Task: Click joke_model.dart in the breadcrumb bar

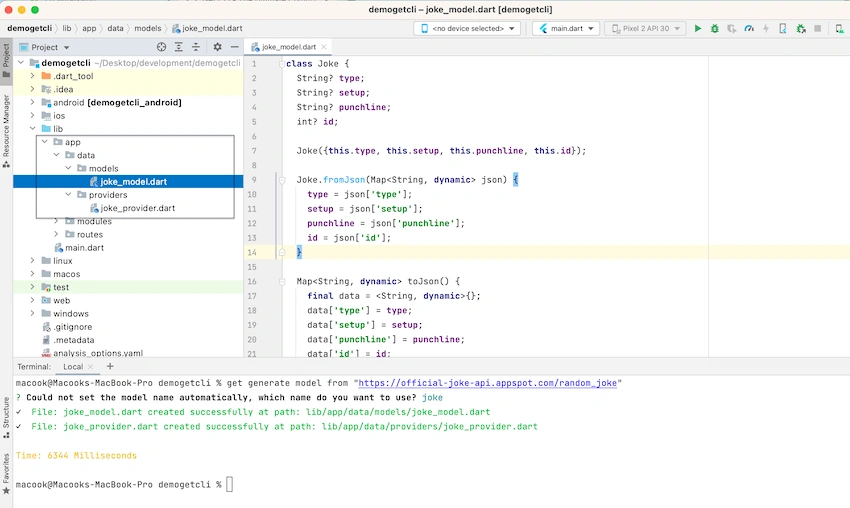Action: (207, 28)
